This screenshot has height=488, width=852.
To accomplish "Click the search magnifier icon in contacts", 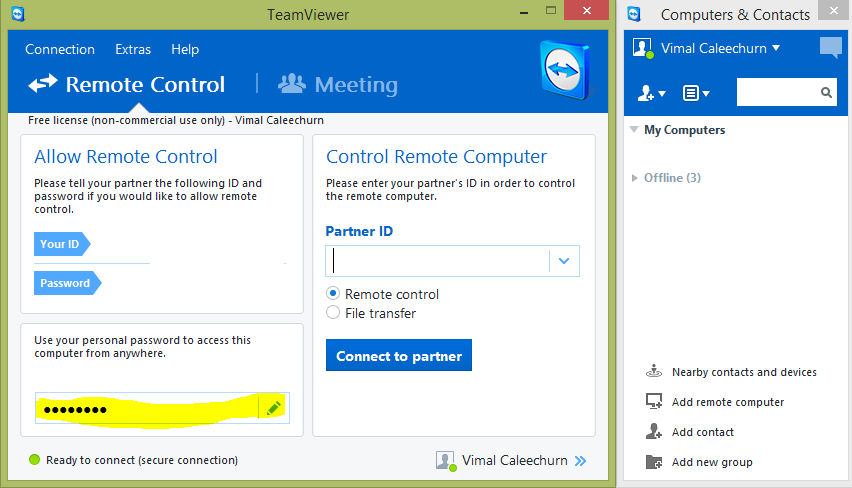I will [826, 92].
